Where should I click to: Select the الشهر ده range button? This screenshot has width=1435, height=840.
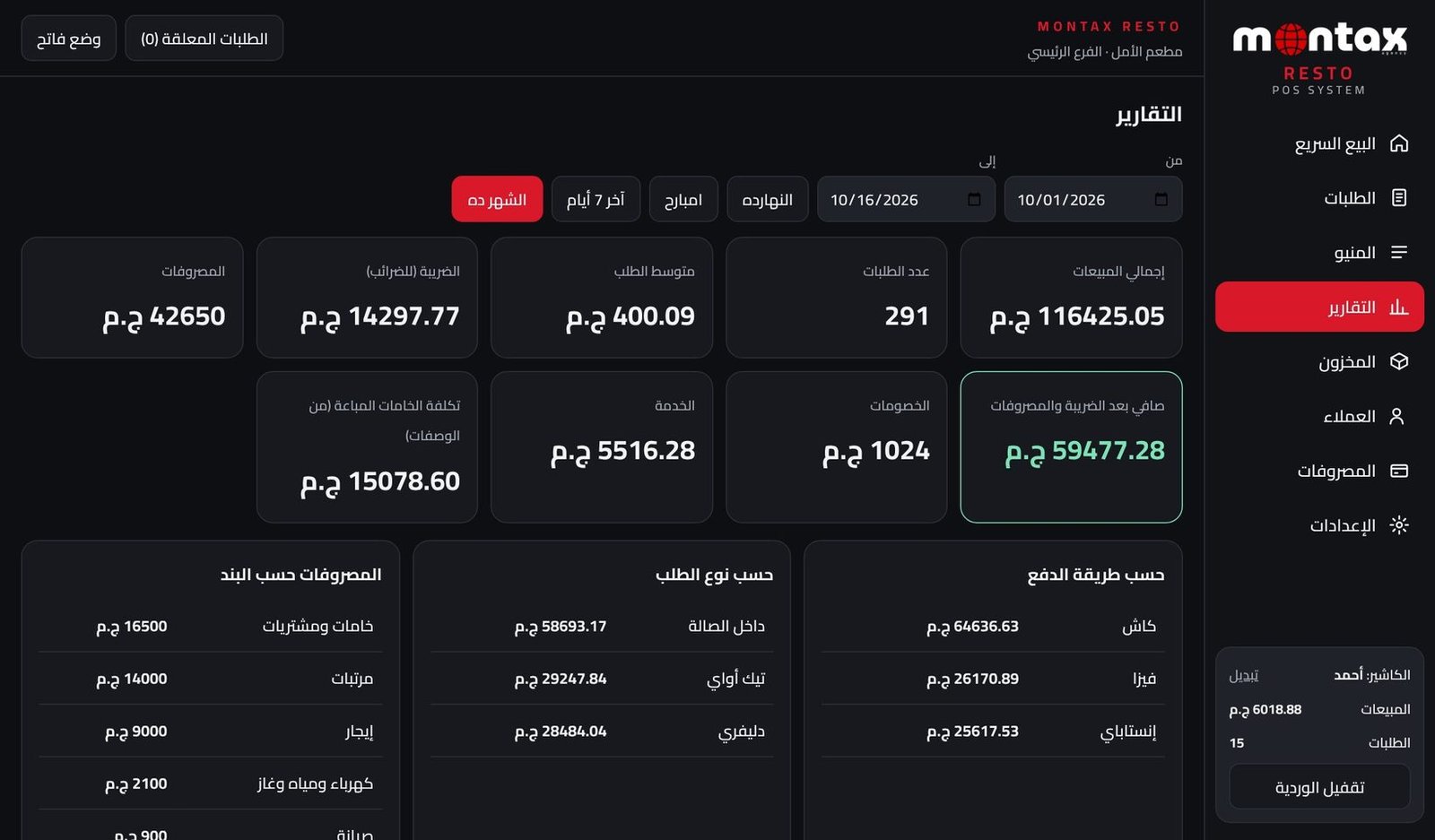click(497, 199)
